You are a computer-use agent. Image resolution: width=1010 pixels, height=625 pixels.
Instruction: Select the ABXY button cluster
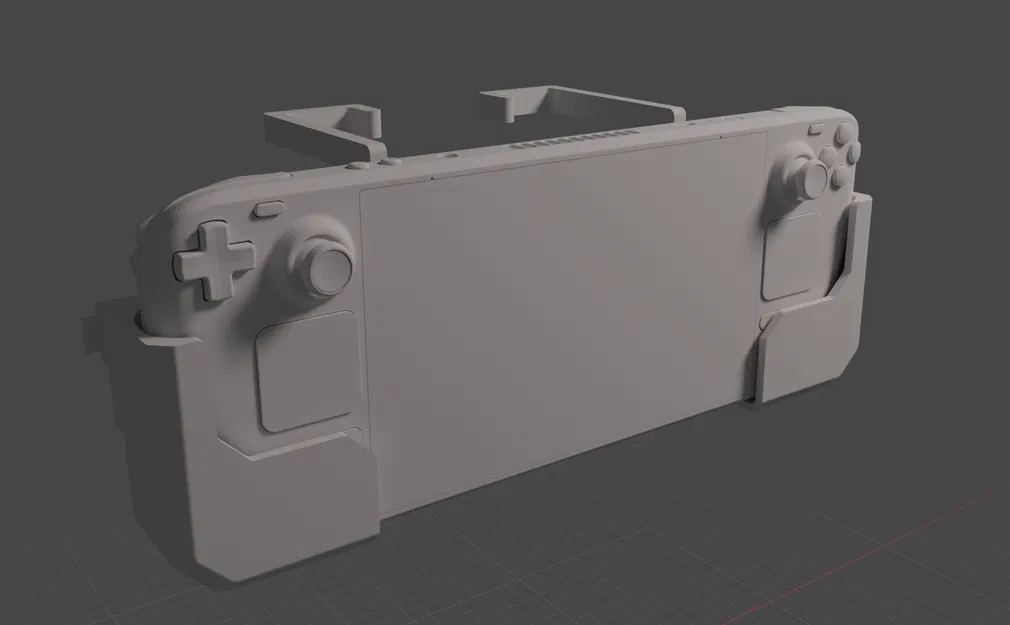coord(836,156)
